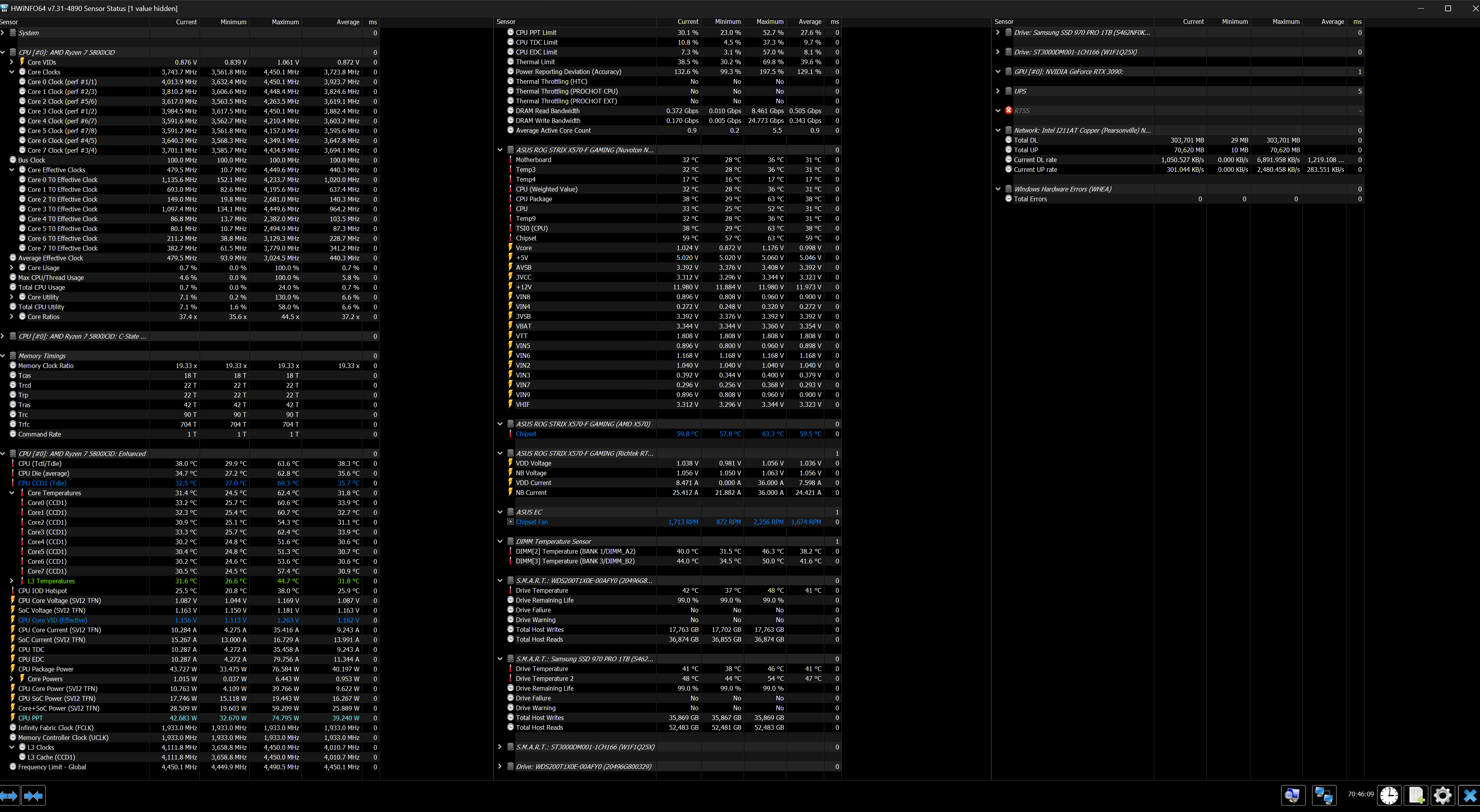Click the circle icon beside CPU PPT Limit
This screenshot has height=812, width=1480.
pyautogui.click(x=510, y=32)
